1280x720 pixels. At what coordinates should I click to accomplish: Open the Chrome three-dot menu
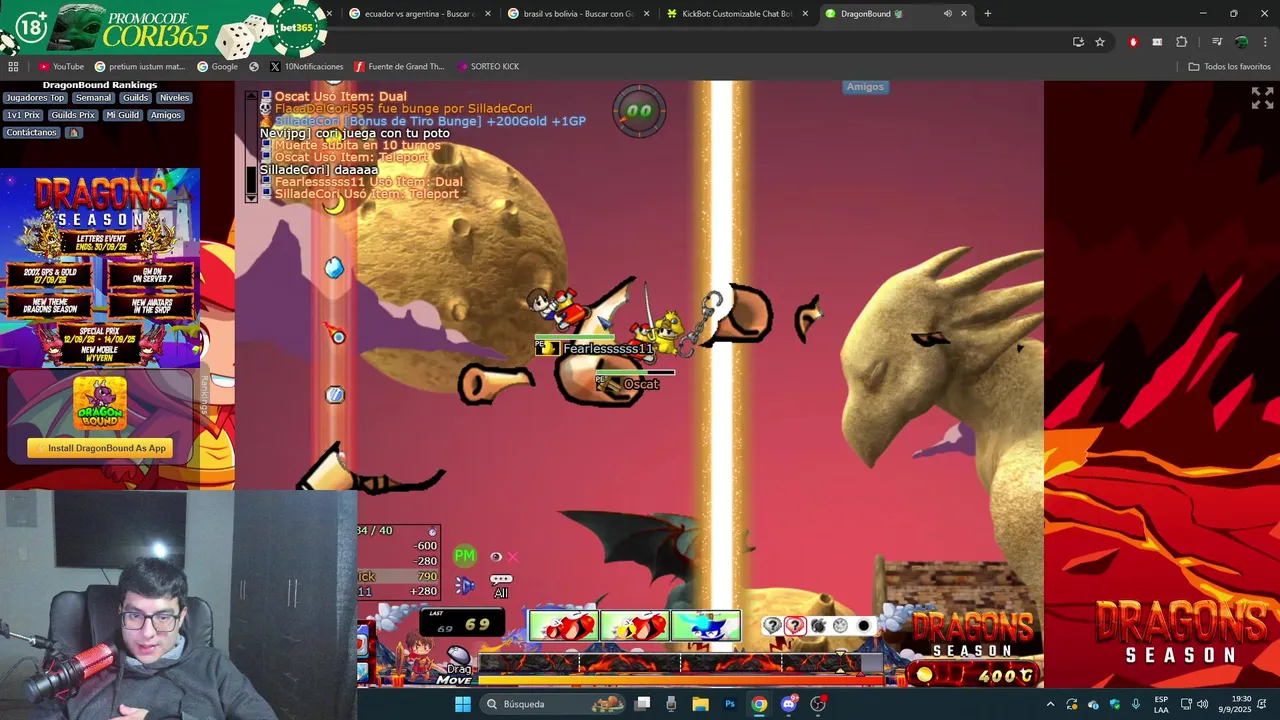(x=1265, y=42)
